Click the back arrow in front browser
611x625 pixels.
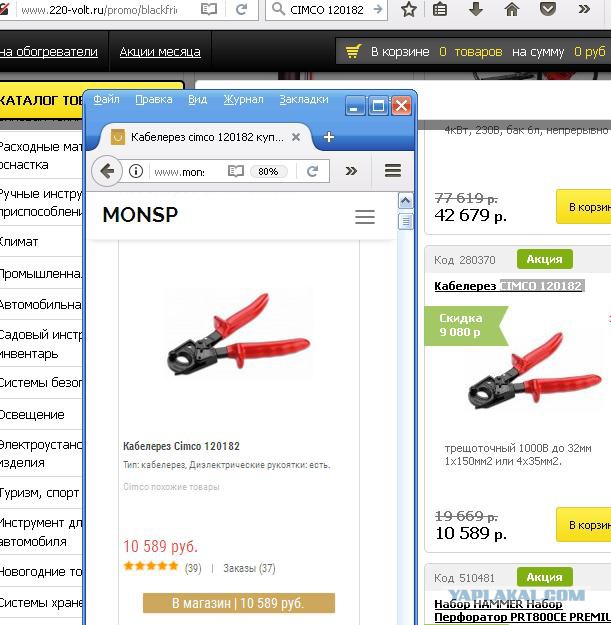coord(106,171)
